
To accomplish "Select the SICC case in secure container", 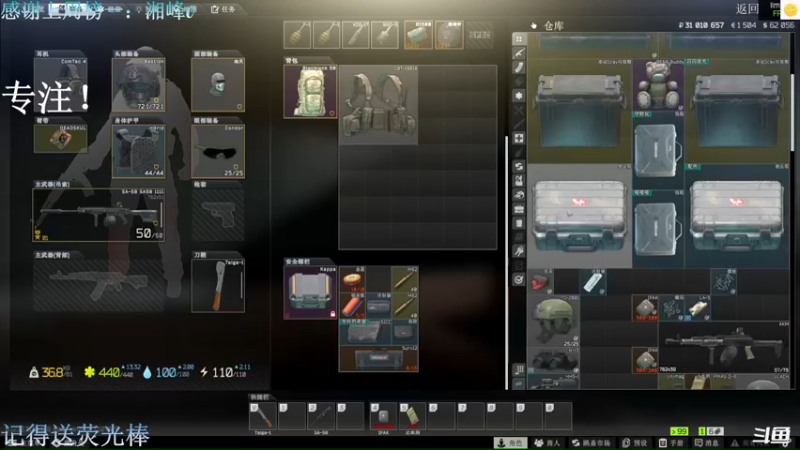I will pyautogui.click(x=365, y=332).
